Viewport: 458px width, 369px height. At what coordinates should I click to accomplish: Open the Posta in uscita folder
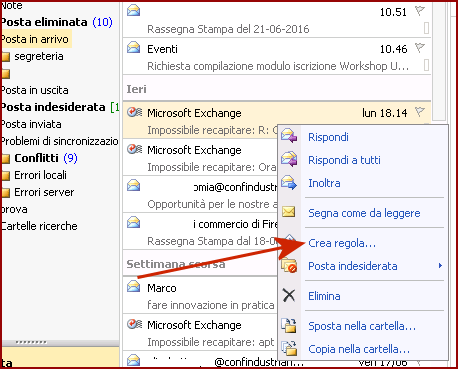(x=35, y=90)
